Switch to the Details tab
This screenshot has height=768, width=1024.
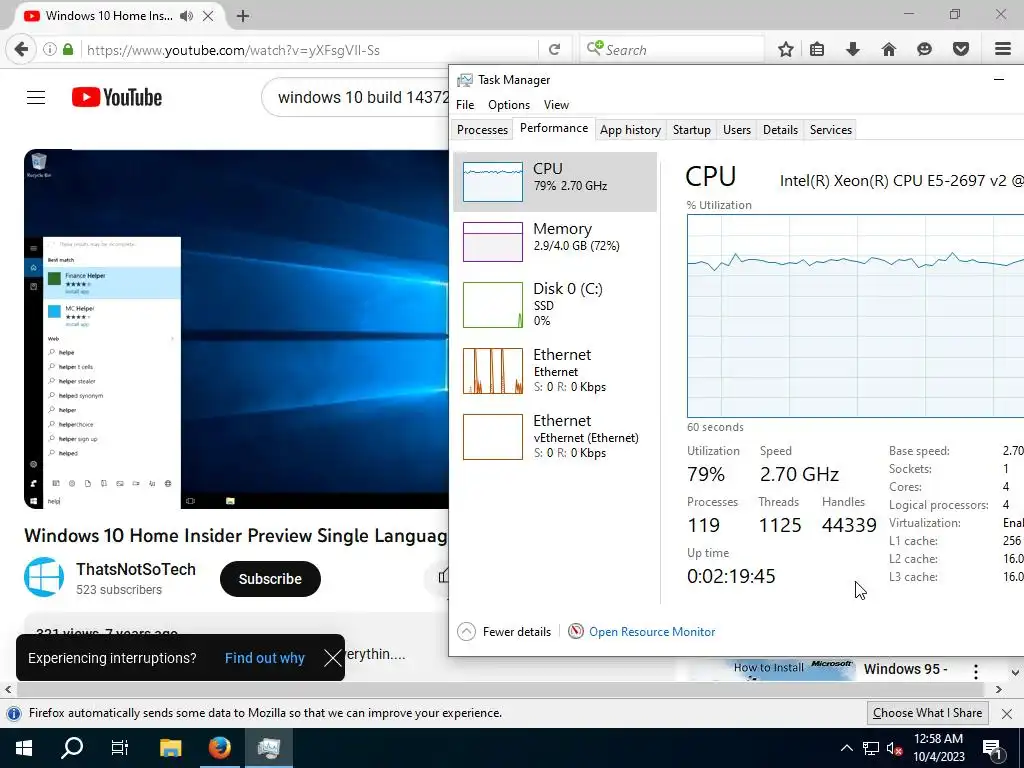[x=780, y=130]
